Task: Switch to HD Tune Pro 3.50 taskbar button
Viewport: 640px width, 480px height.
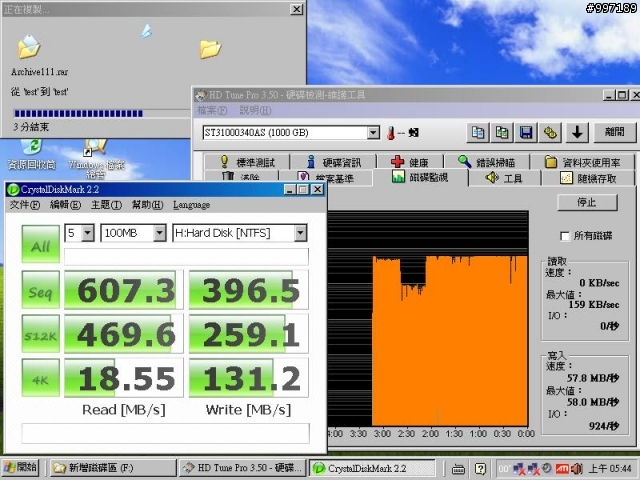Action: [x=243, y=468]
